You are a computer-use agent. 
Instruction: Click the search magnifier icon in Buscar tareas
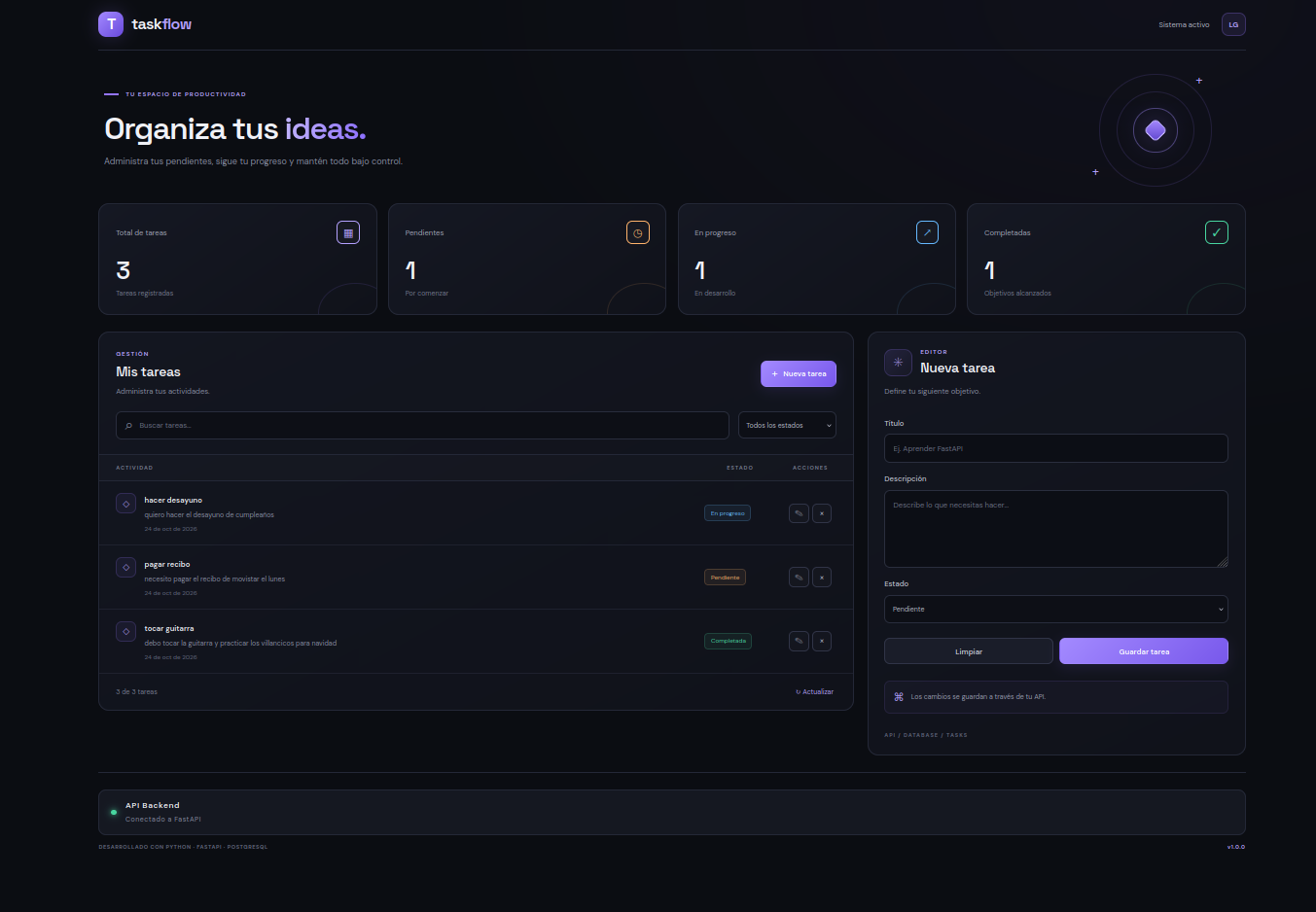point(128,426)
